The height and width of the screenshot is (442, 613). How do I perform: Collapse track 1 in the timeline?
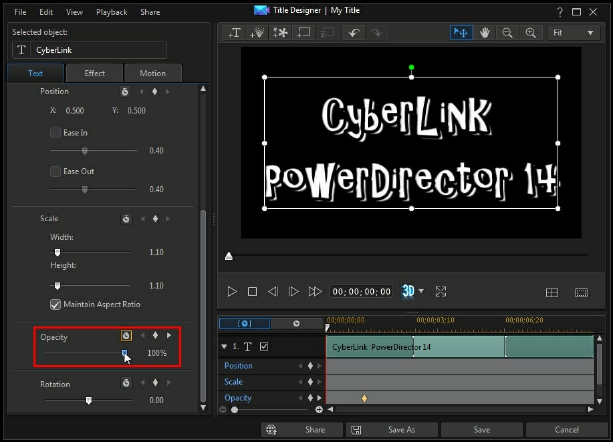click(224, 346)
